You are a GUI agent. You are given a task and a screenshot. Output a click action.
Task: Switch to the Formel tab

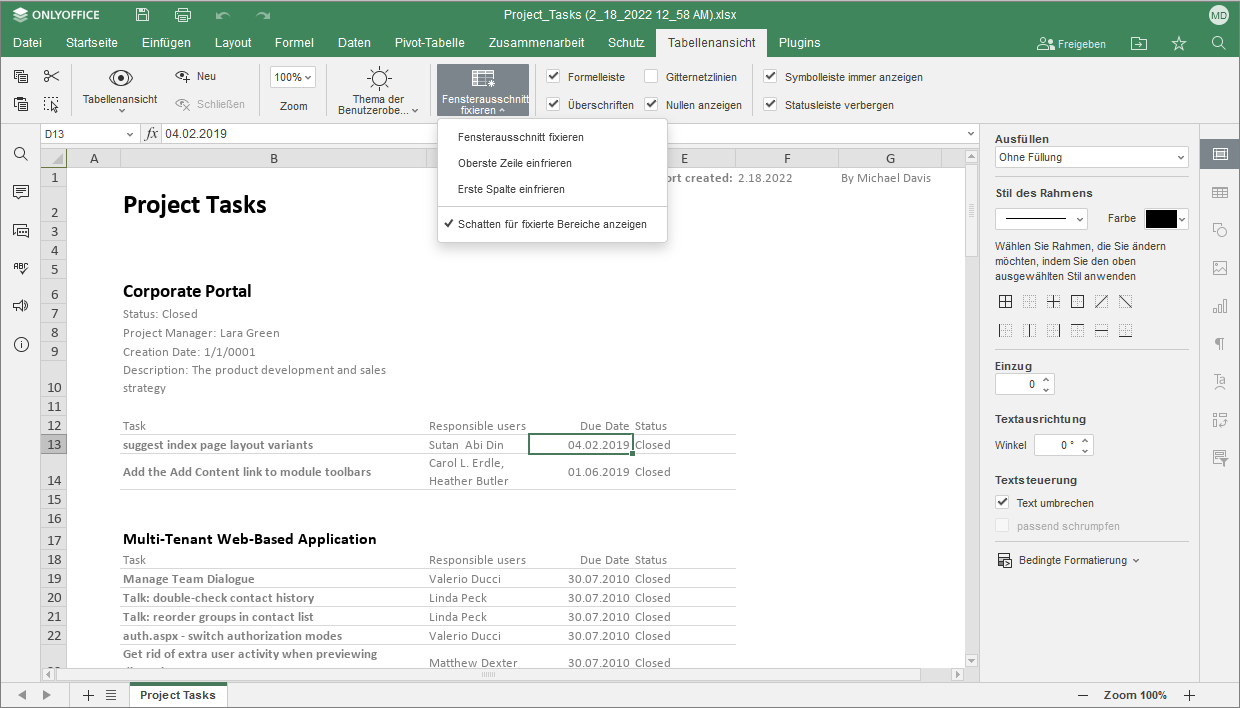click(294, 43)
